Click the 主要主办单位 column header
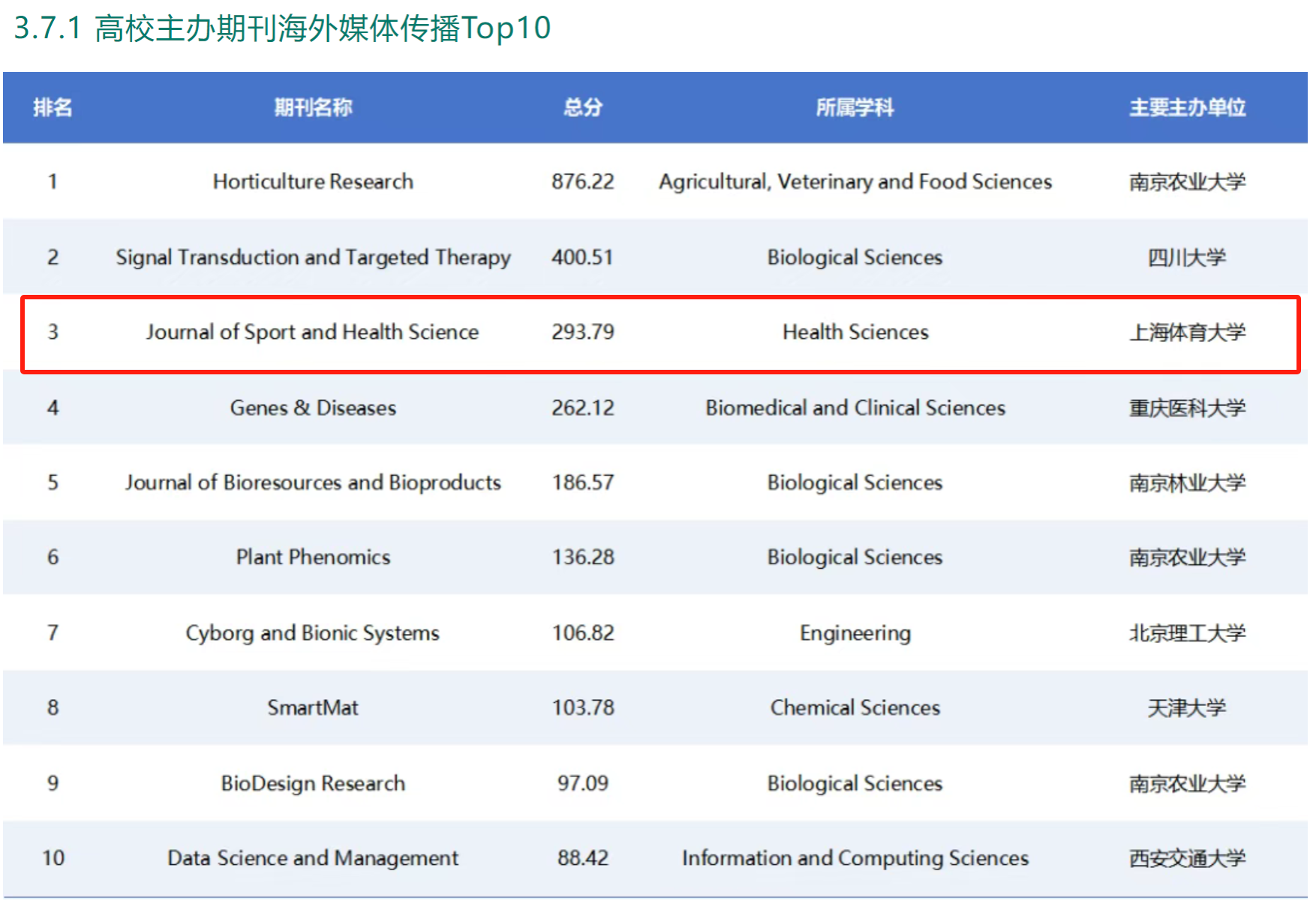This screenshot has width=1316, height=907. point(1187,107)
